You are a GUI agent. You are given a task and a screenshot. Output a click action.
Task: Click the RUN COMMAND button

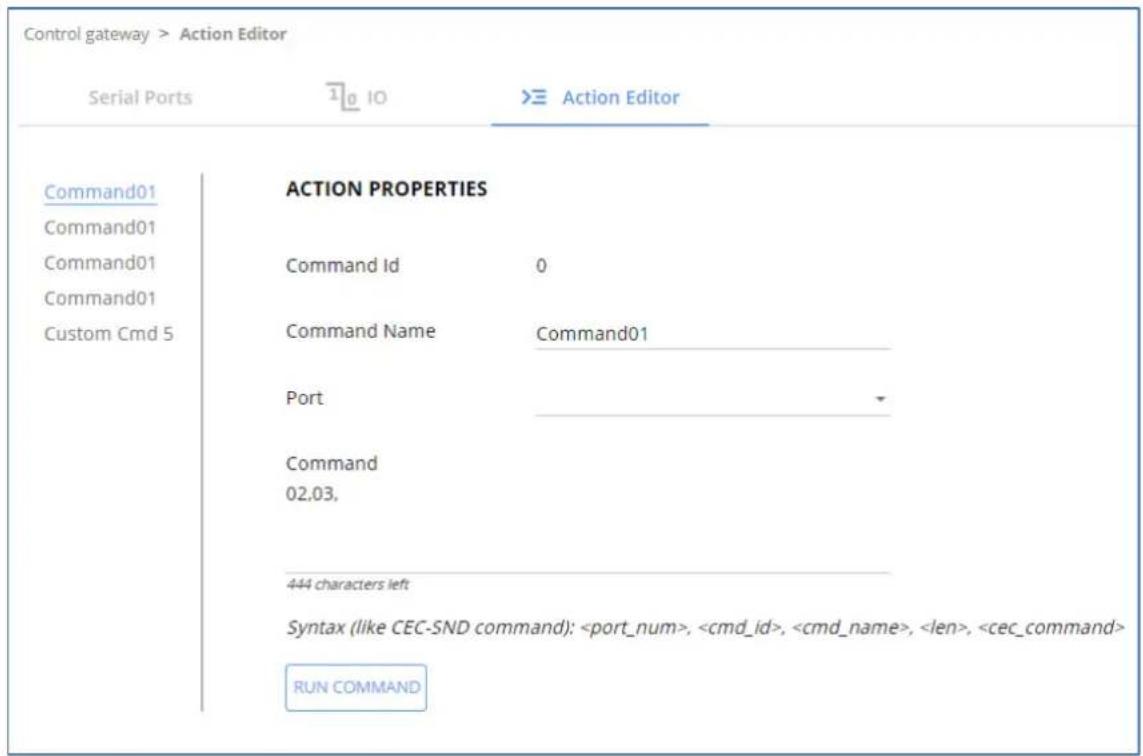tap(356, 687)
